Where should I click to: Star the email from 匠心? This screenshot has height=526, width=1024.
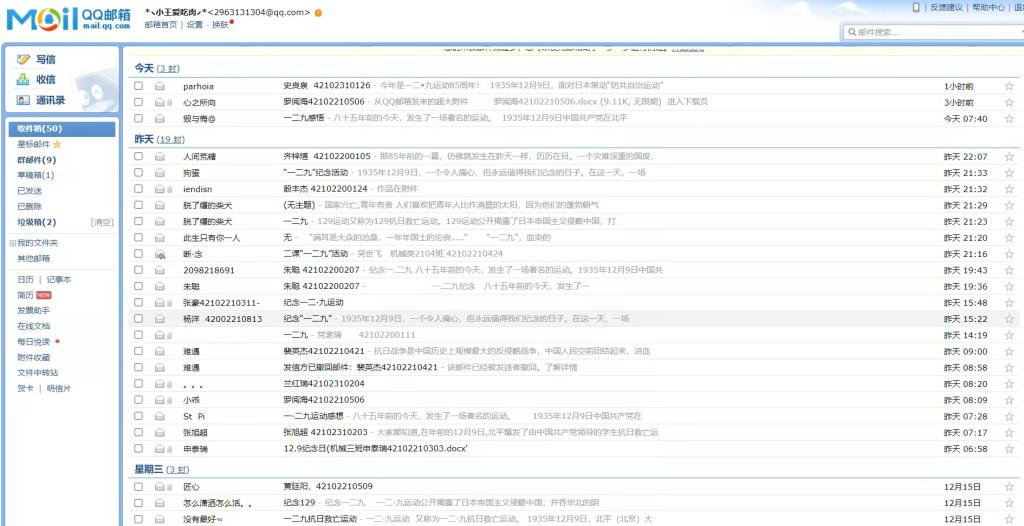point(1009,487)
